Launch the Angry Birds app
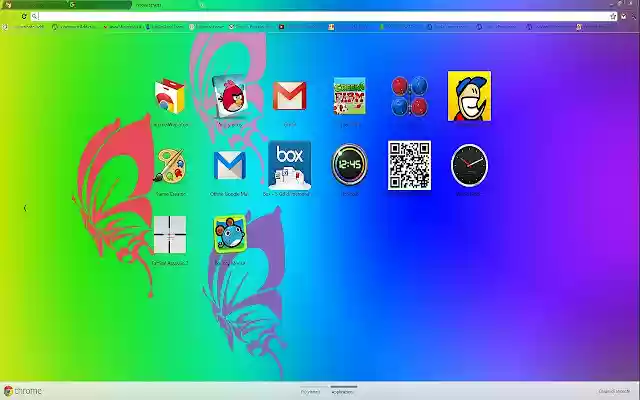The width and height of the screenshot is (640, 400). click(x=229, y=96)
